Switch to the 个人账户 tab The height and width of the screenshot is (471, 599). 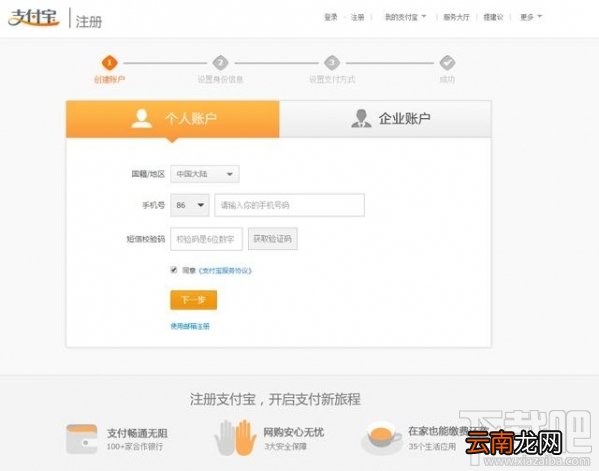point(173,119)
